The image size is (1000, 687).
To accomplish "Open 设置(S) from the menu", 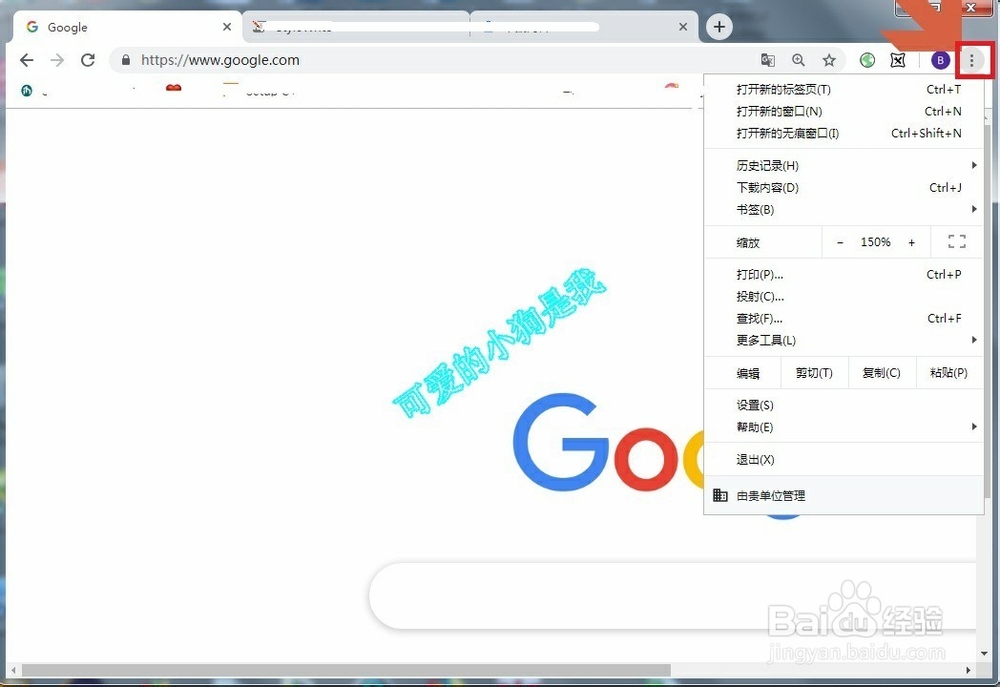I will [x=843, y=405].
